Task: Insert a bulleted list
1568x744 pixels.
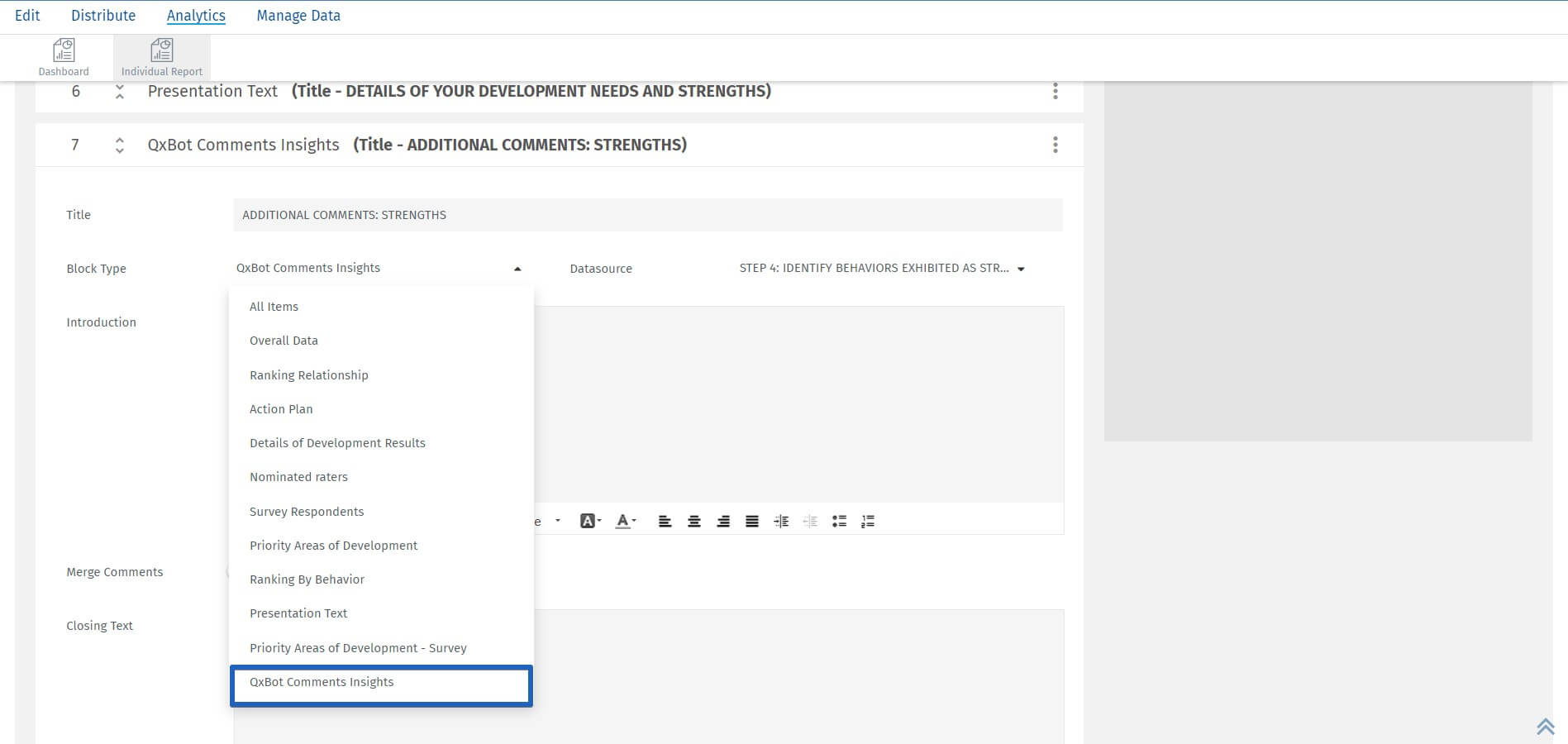Action: click(x=839, y=521)
